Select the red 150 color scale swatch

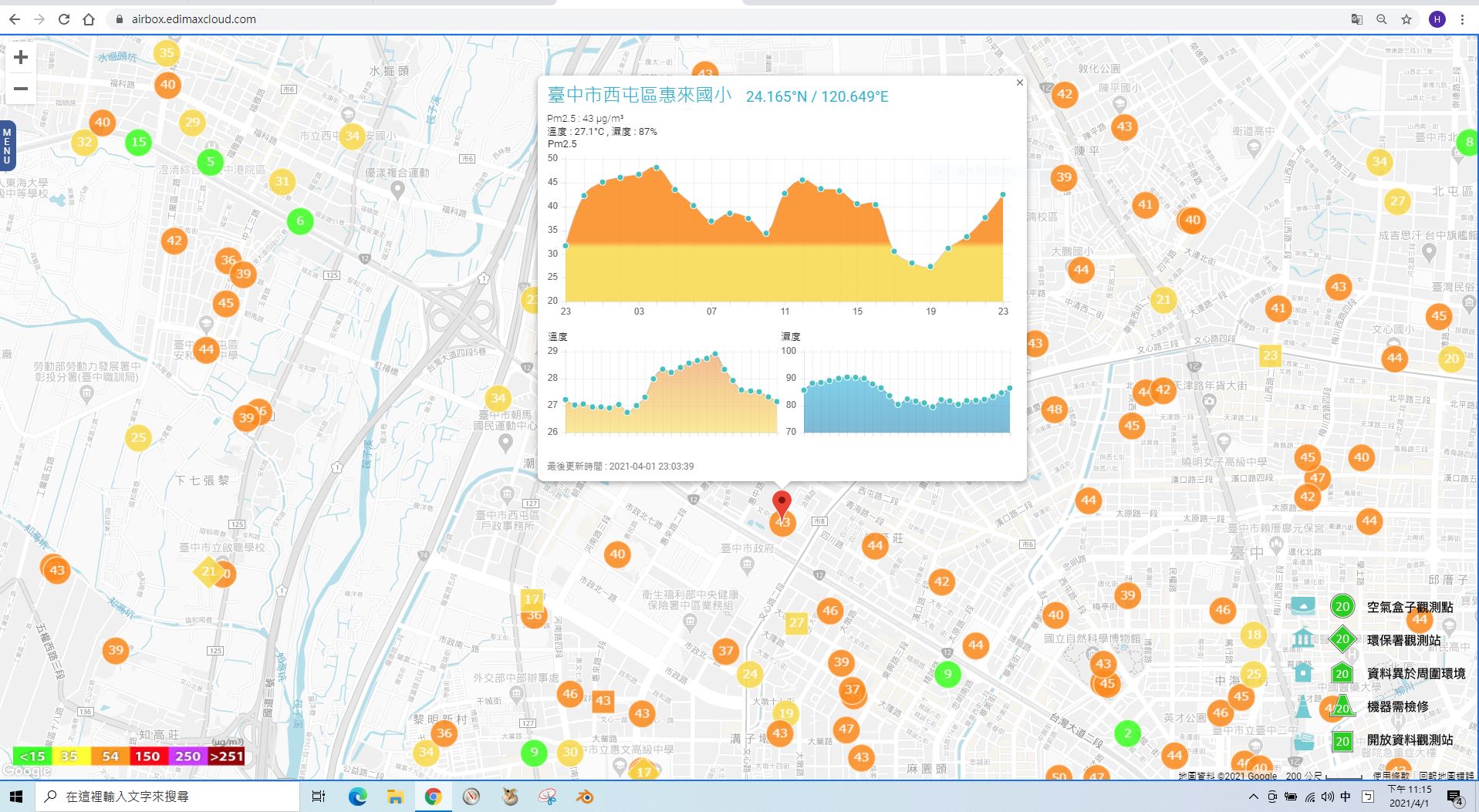[x=147, y=756]
